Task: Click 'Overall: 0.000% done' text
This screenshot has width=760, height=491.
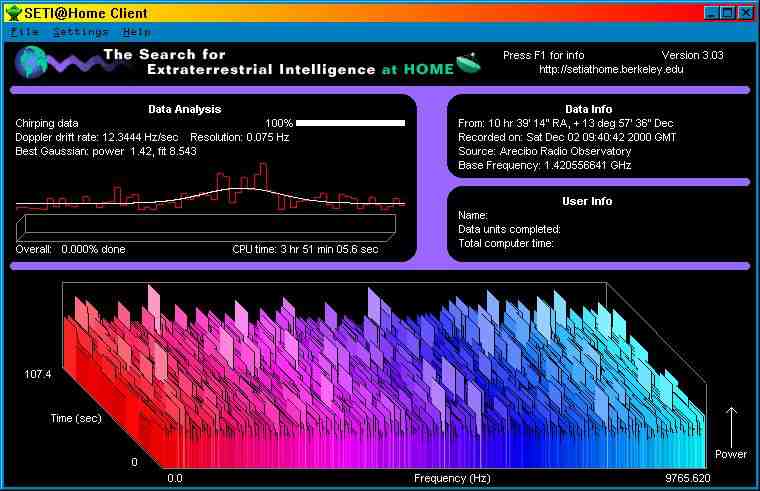Action: pyautogui.click(x=70, y=249)
